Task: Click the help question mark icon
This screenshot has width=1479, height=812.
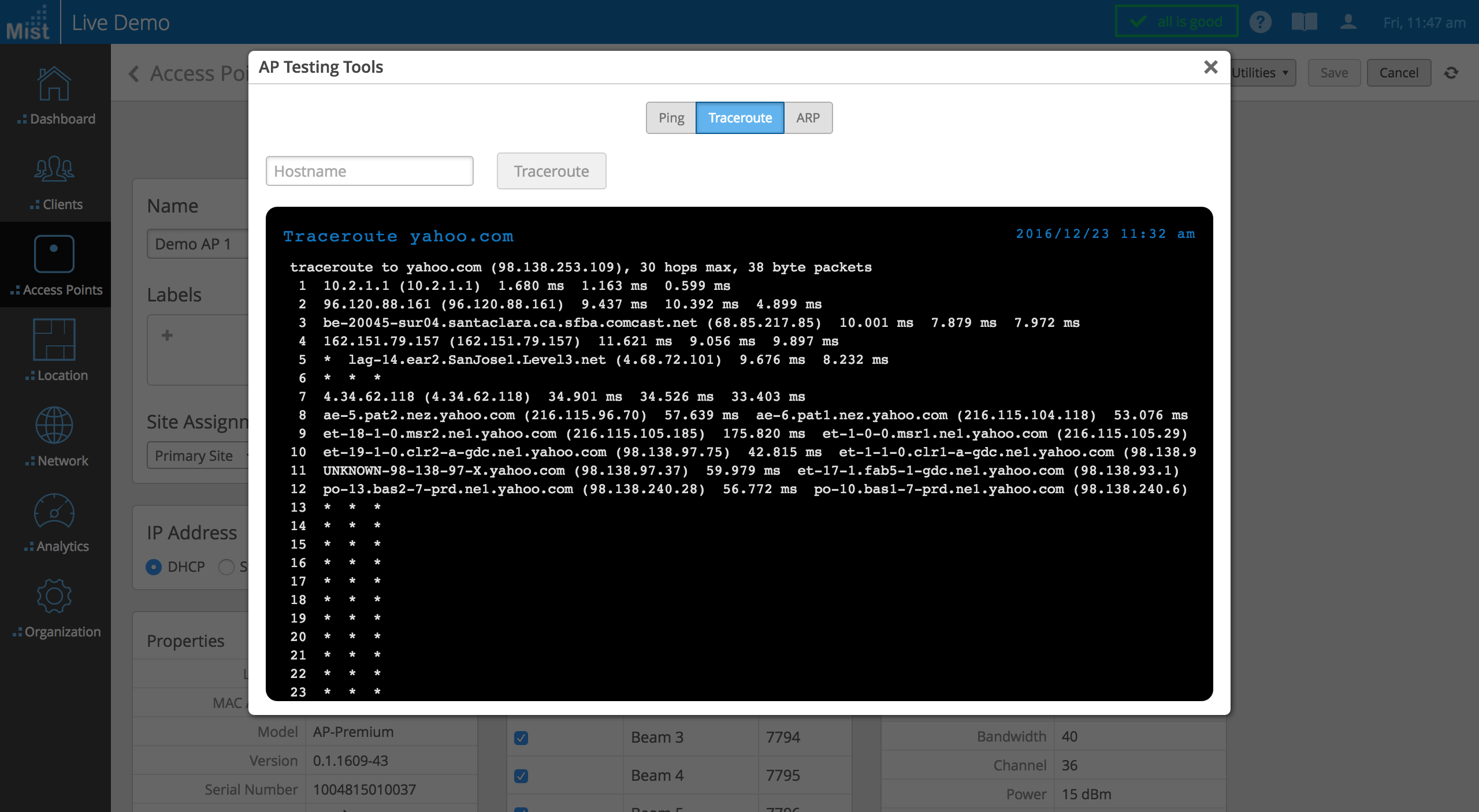Action: [x=1260, y=23]
